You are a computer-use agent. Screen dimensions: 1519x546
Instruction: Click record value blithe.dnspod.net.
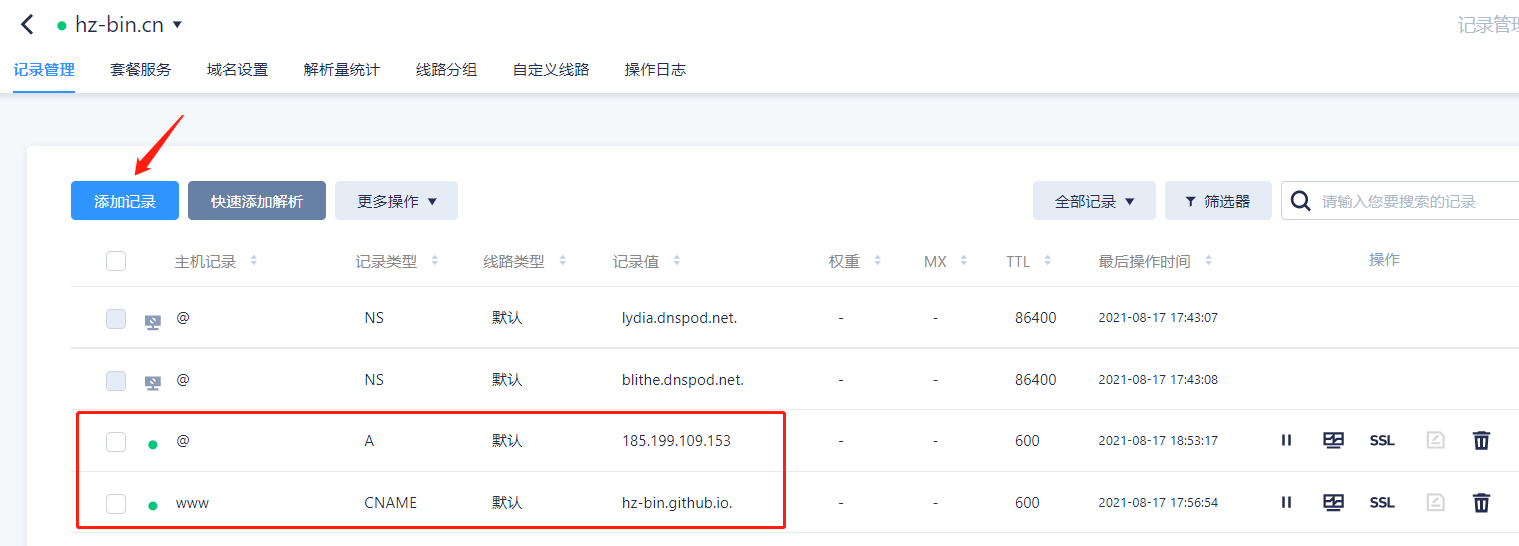tap(683, 380)
